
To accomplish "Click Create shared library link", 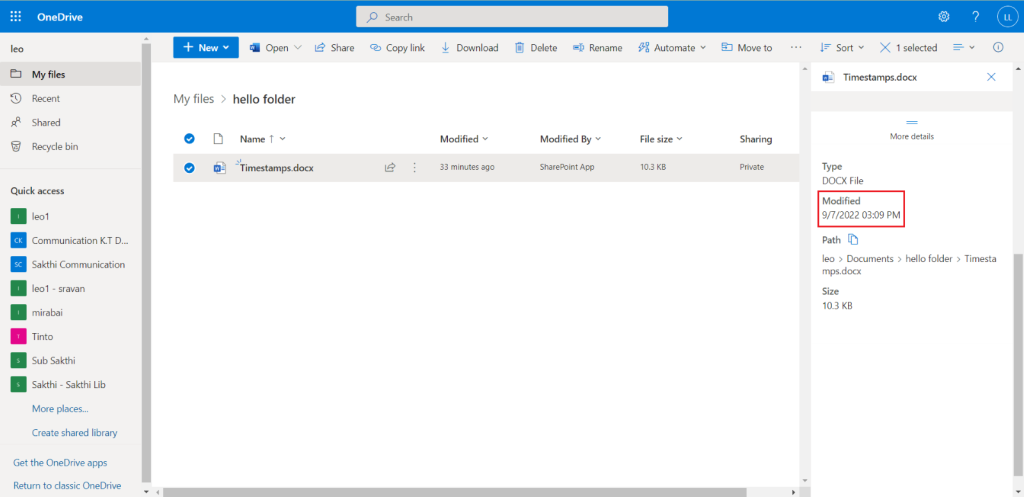I will pos(74,432).
